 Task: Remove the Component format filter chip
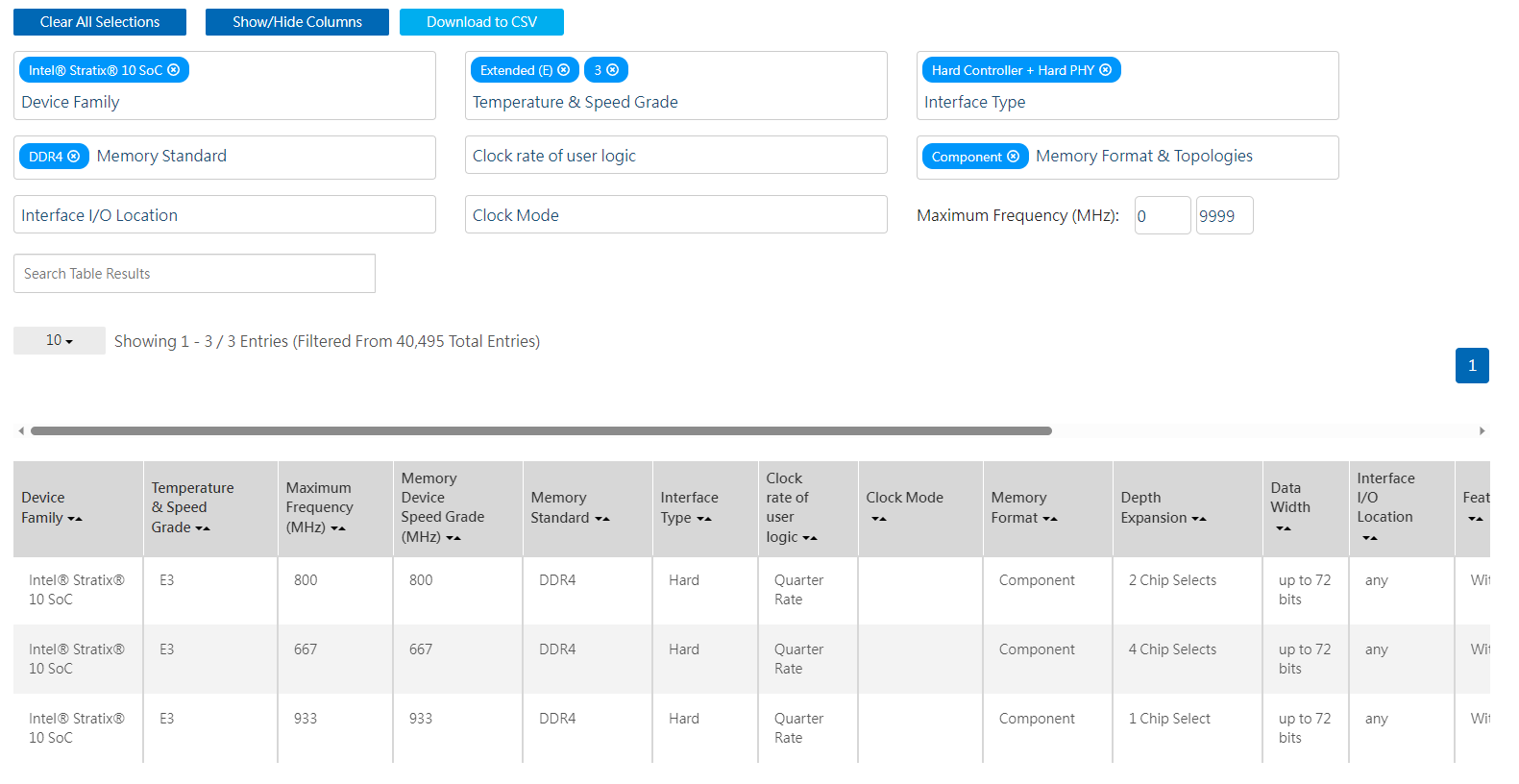coord(1014,157)
